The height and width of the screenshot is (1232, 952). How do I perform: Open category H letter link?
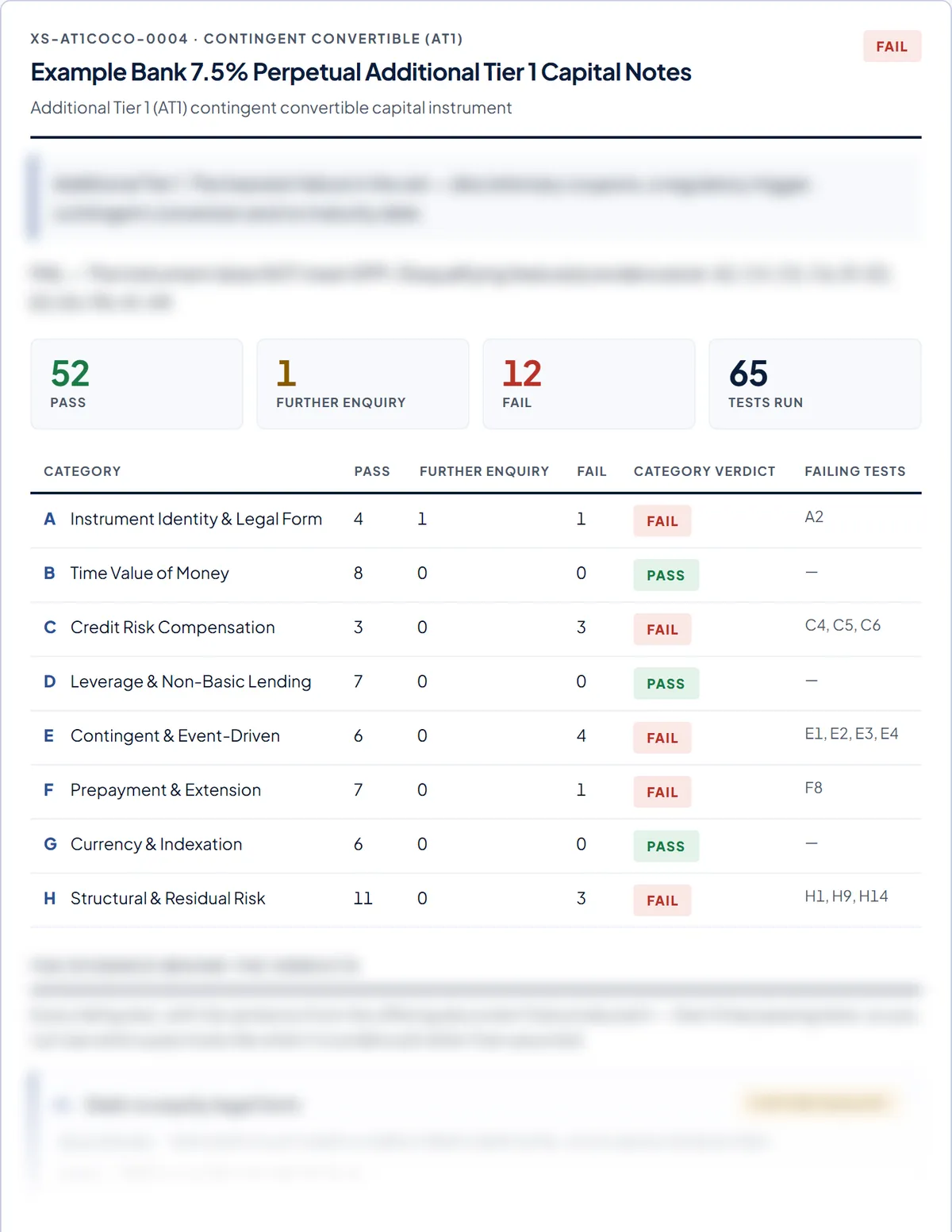[50, 898]
